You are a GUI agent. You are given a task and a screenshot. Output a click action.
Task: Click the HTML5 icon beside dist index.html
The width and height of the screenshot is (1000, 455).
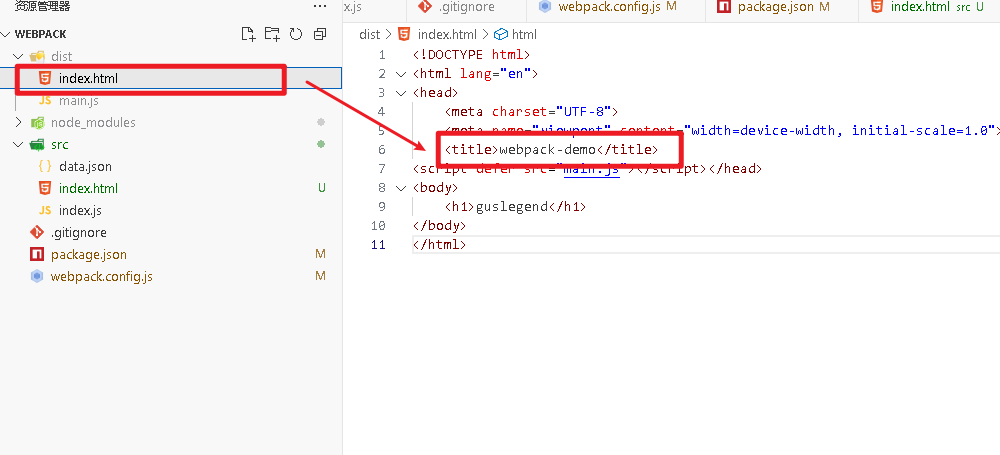coord(45,79)
